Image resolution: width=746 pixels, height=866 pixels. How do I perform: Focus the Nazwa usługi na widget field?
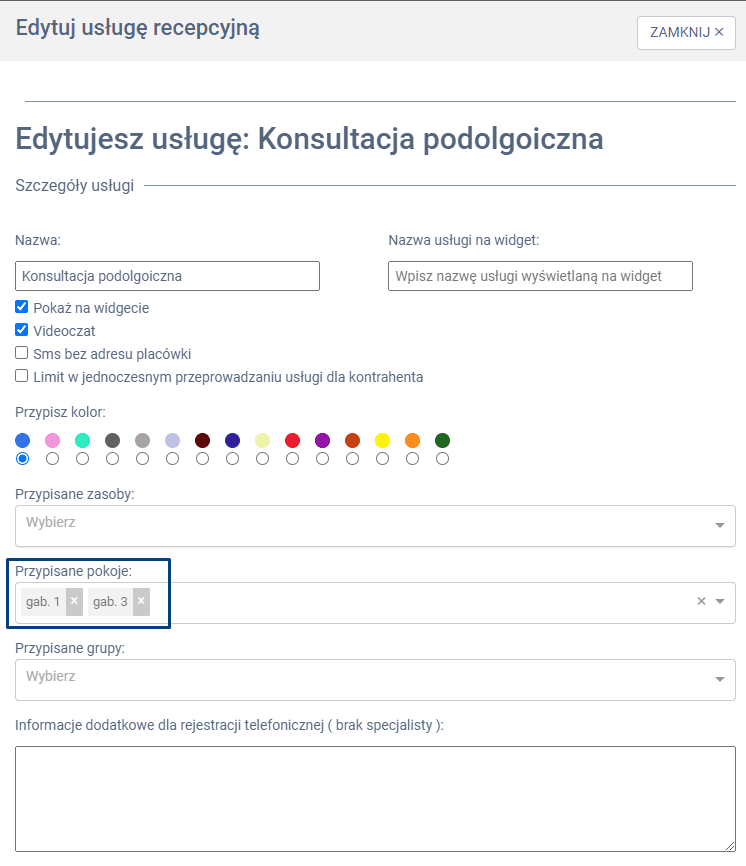pos(540,276)
